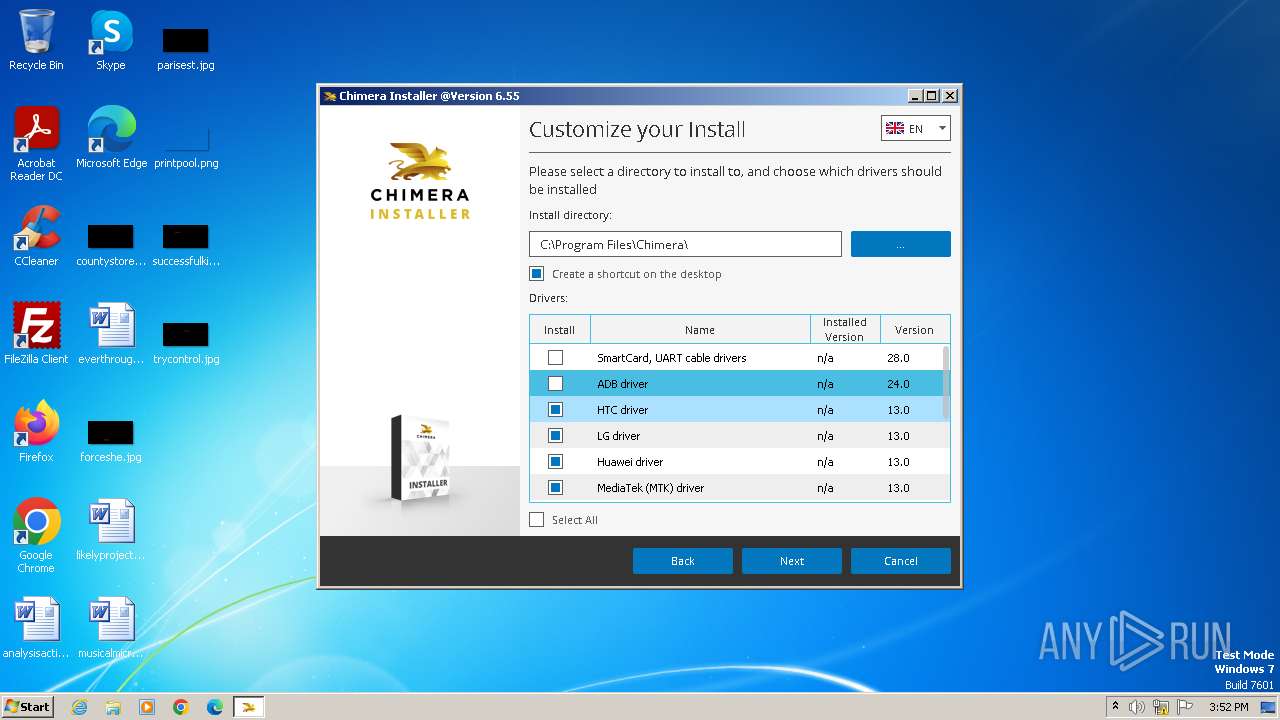Click the Version column header

(x=914, y=330)
